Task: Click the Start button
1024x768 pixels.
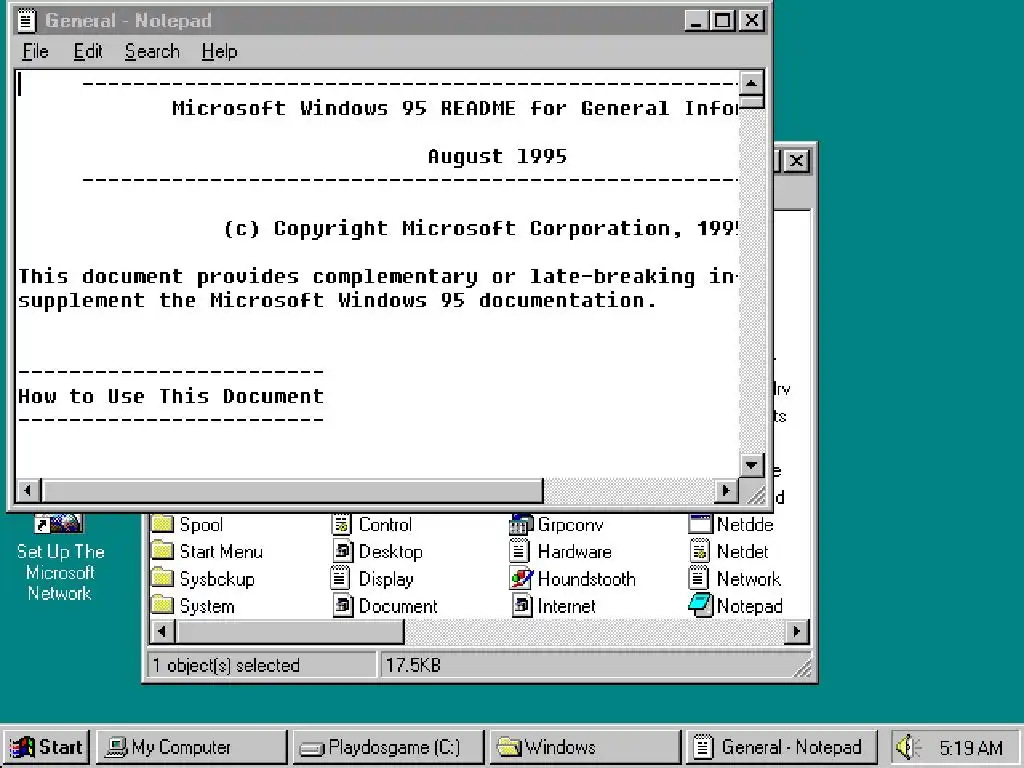Action: (46, 747)
